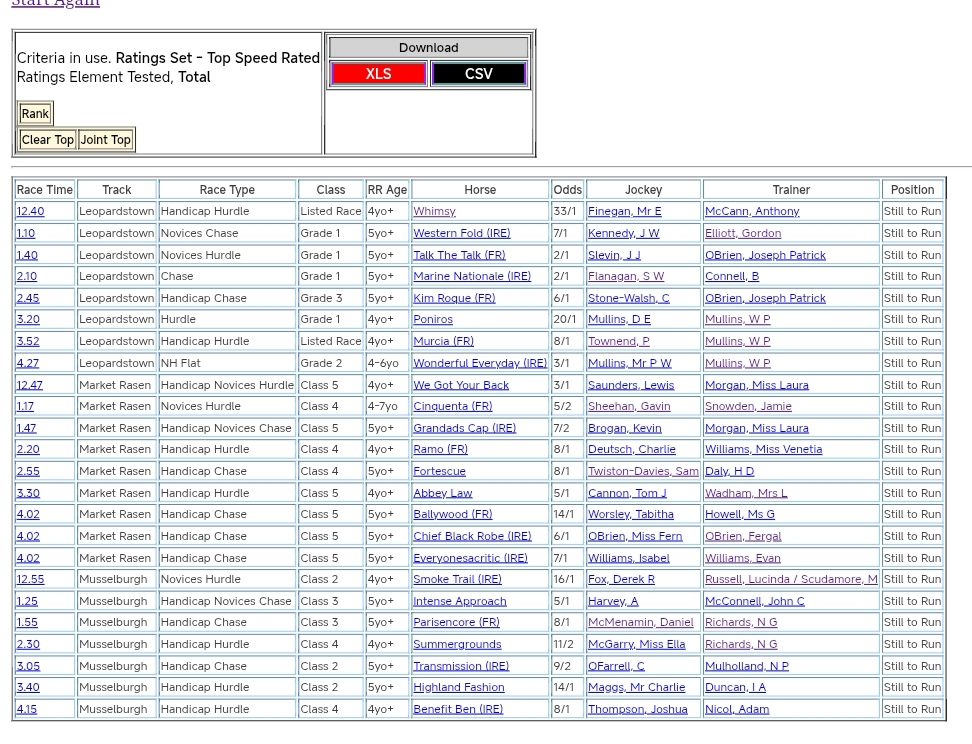The image size is (972, 744).
Task: Select the Joint Top button
Action: pos(105,140)
